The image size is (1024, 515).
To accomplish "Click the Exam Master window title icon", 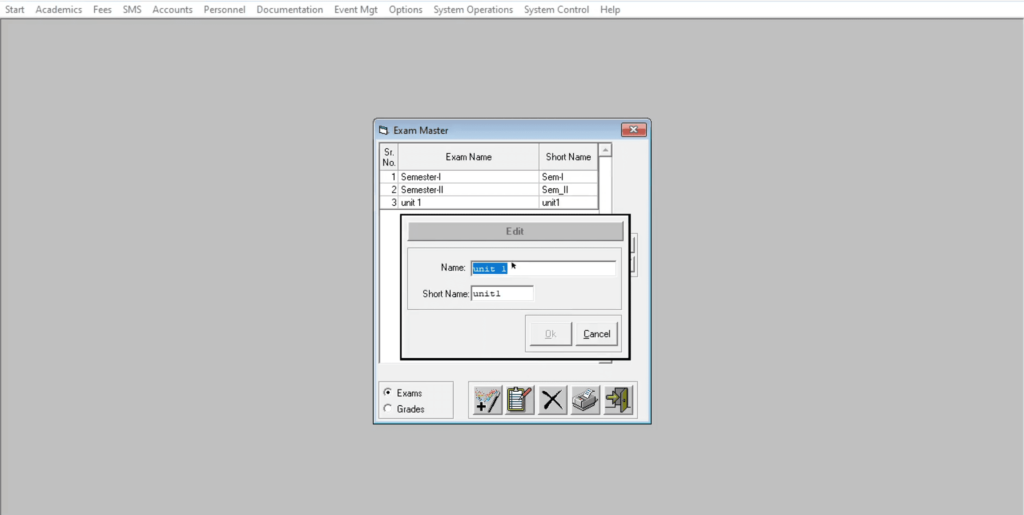I will [384, 131].
